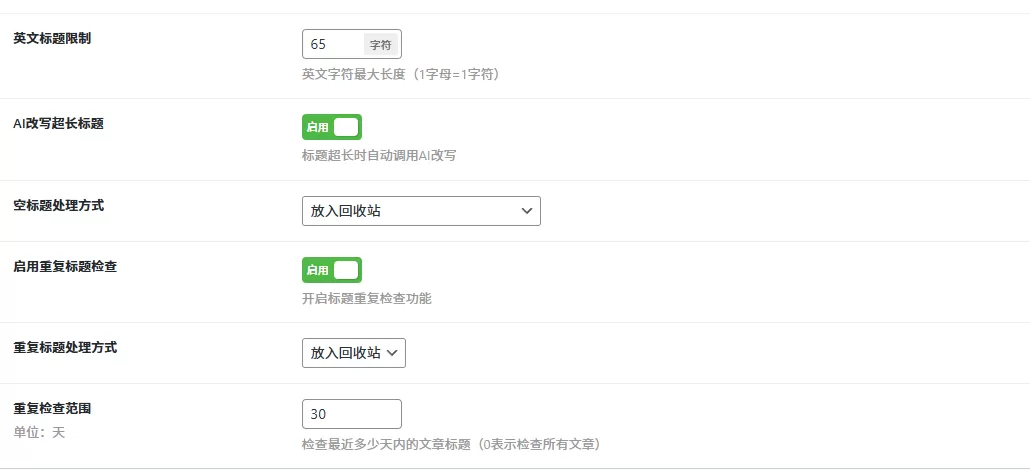1030x470 pixels.
Task: Toggle the AI改写超长标题 switch
Action: (x=332, y=127)
